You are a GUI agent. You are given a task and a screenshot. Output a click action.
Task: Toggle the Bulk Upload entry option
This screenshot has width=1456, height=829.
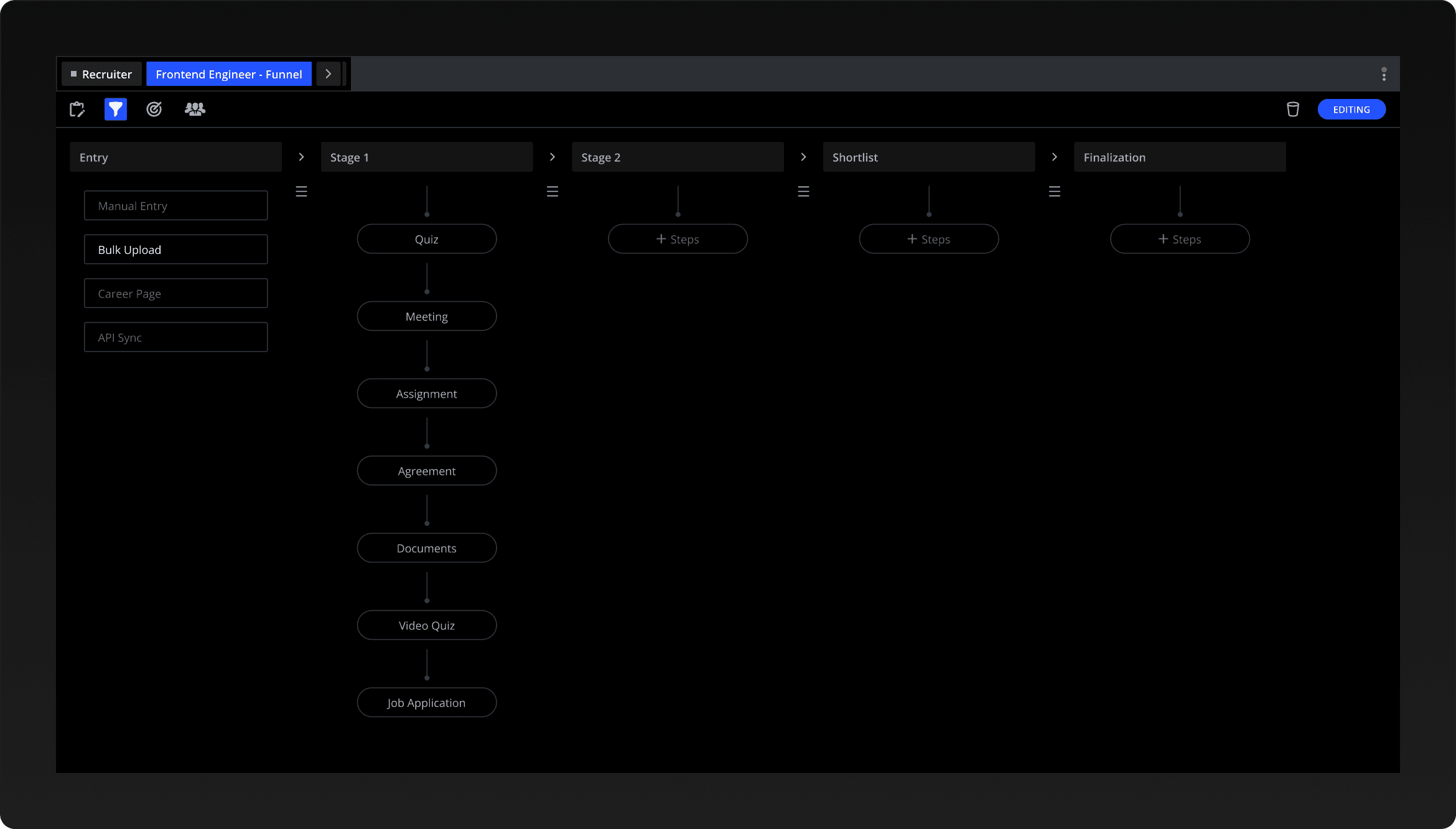coord(175,250)
